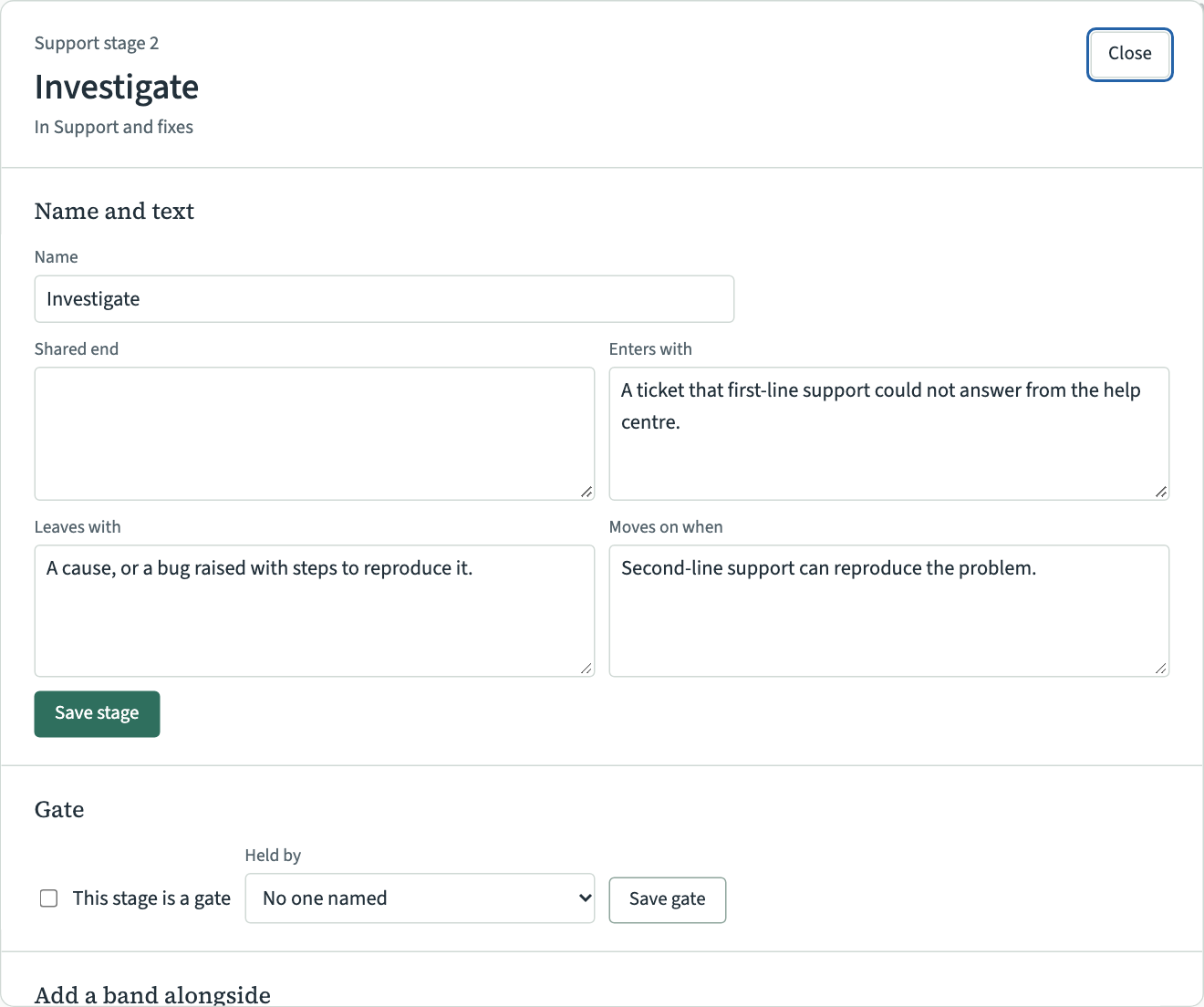Click the 'This stage is a gate' label
Screen dimensions: 1204x1007
151,898
